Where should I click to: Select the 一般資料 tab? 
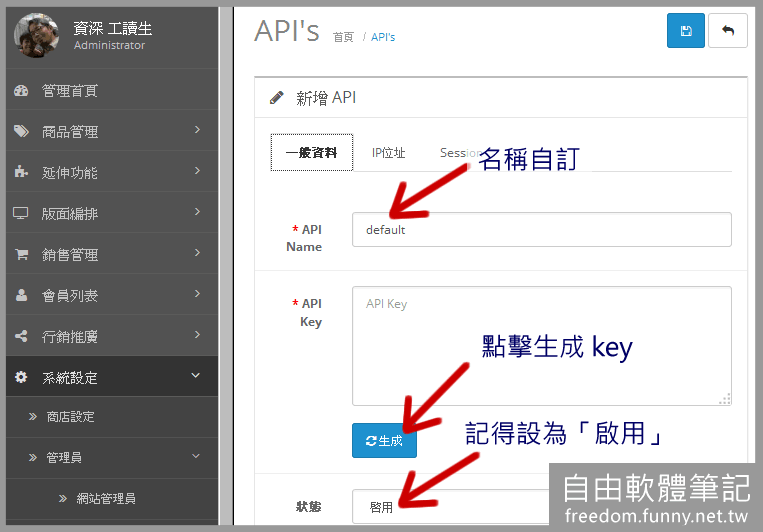pos(312,152)
